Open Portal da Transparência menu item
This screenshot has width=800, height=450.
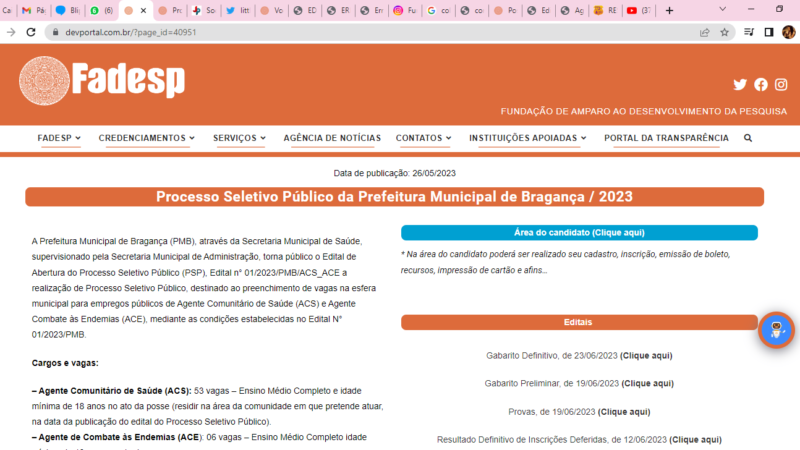click(666, 138)
